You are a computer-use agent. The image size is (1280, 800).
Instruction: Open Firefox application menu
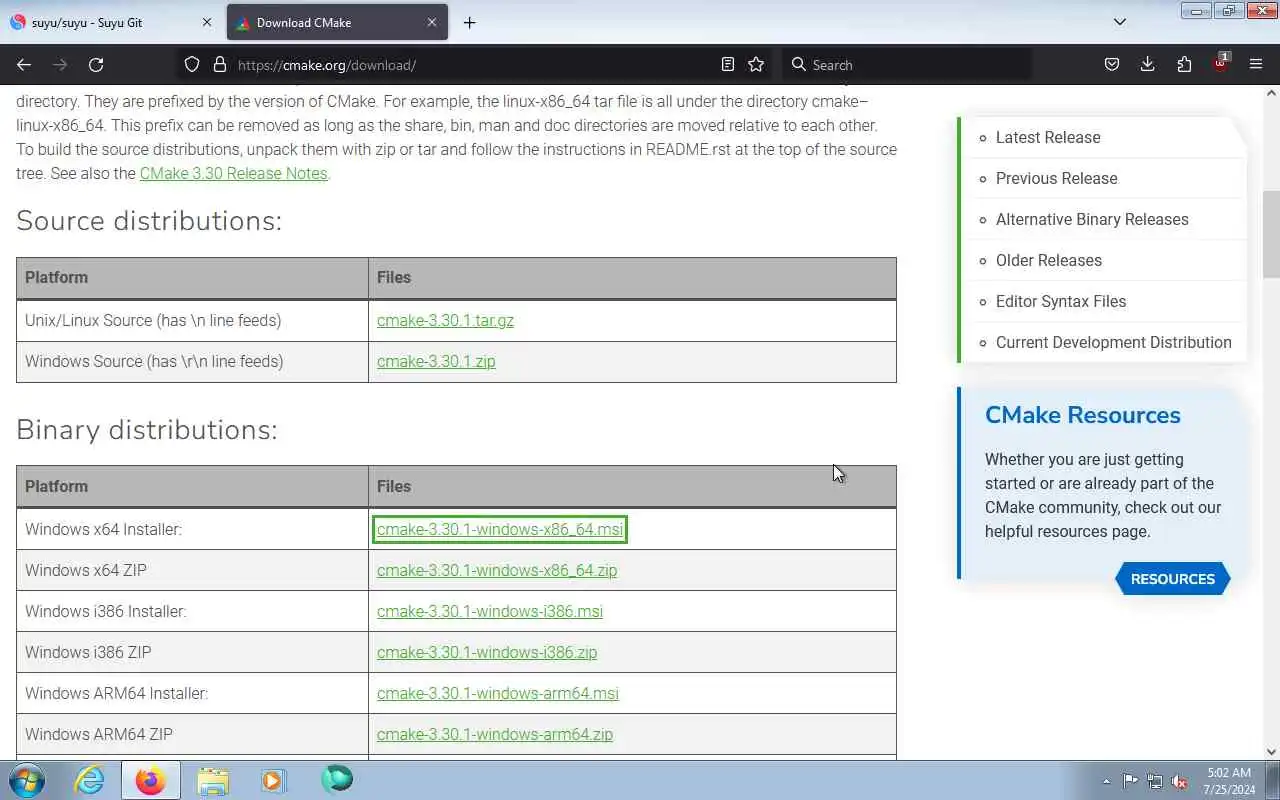pos(1256,64)
